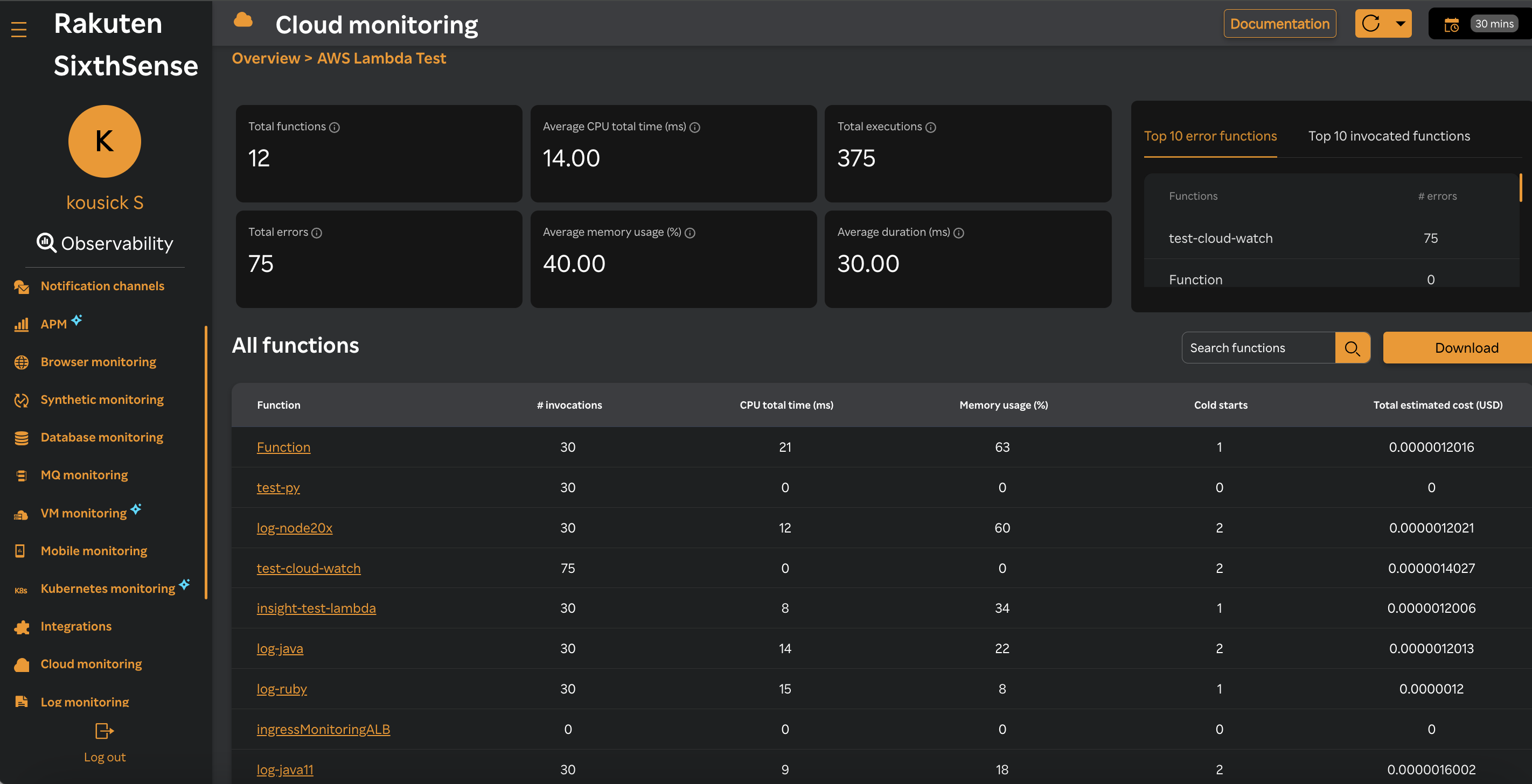1532x784 pixels.
Task: Click the MQ monitoring icon
Action: click(x=22, y=475)
